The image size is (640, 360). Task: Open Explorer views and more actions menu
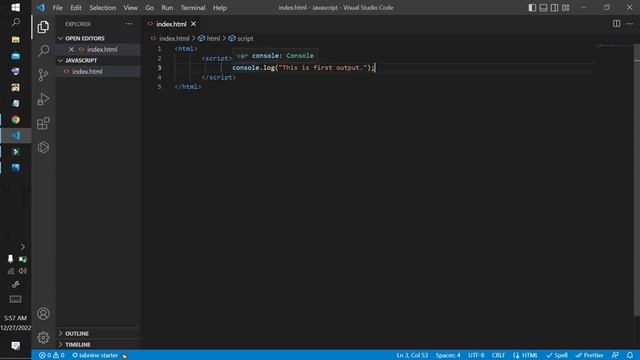129,24
